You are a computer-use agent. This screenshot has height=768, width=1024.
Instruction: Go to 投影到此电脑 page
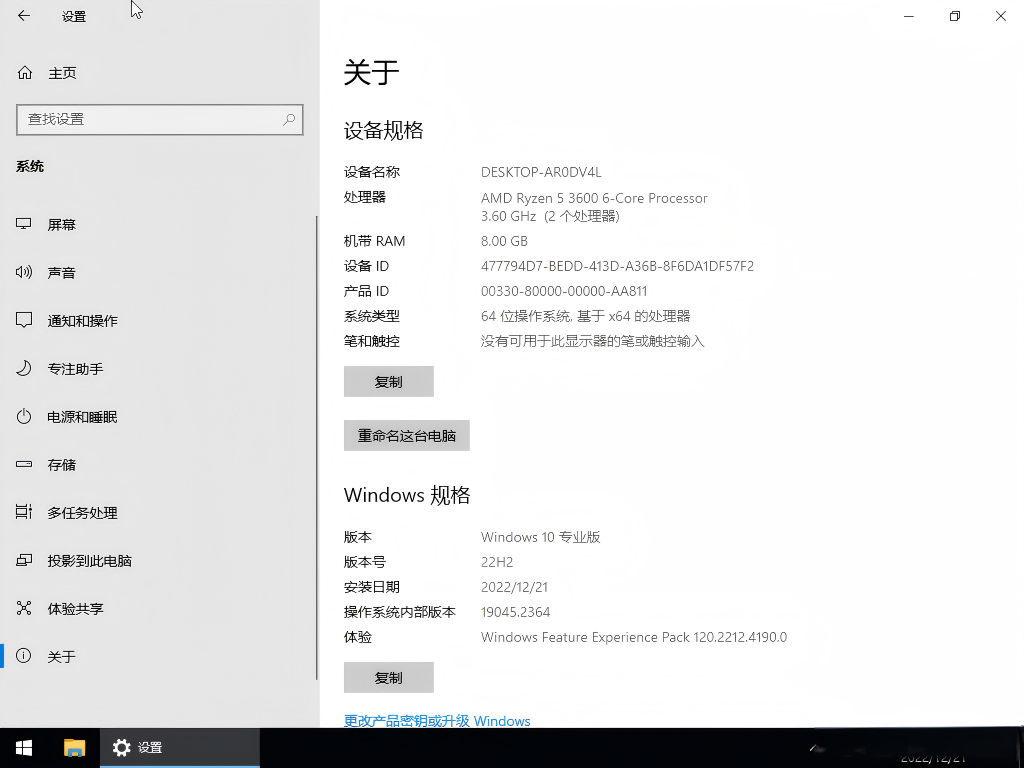point(89,561)
